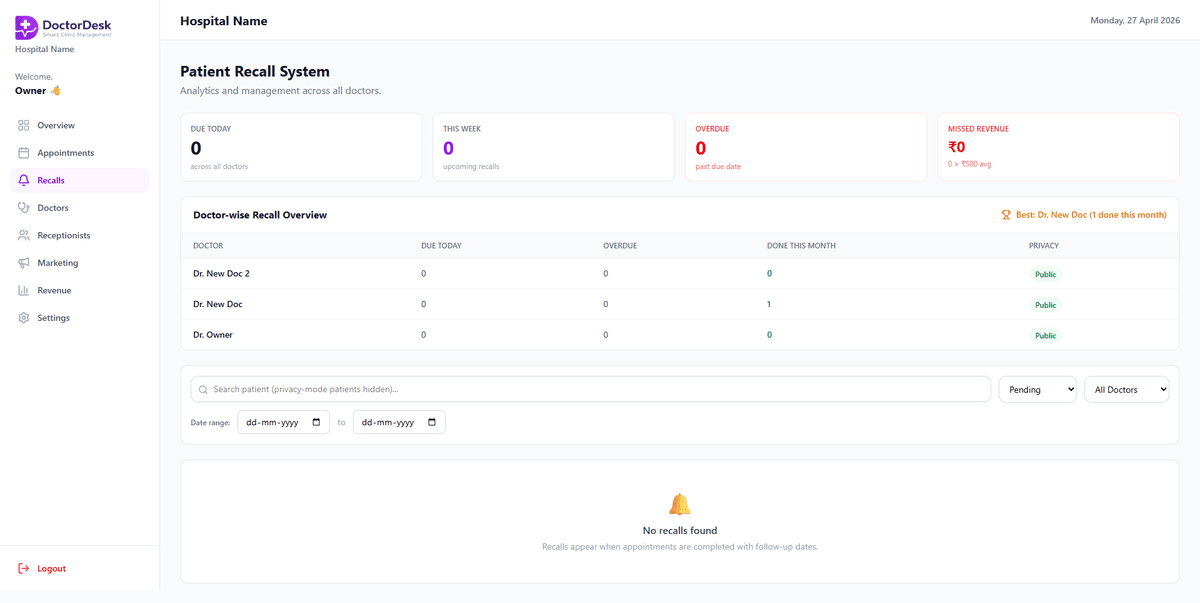1200x603 pixels.
Task: Click Public badge in Dr. Owner row
Action: coord(1045,336)
